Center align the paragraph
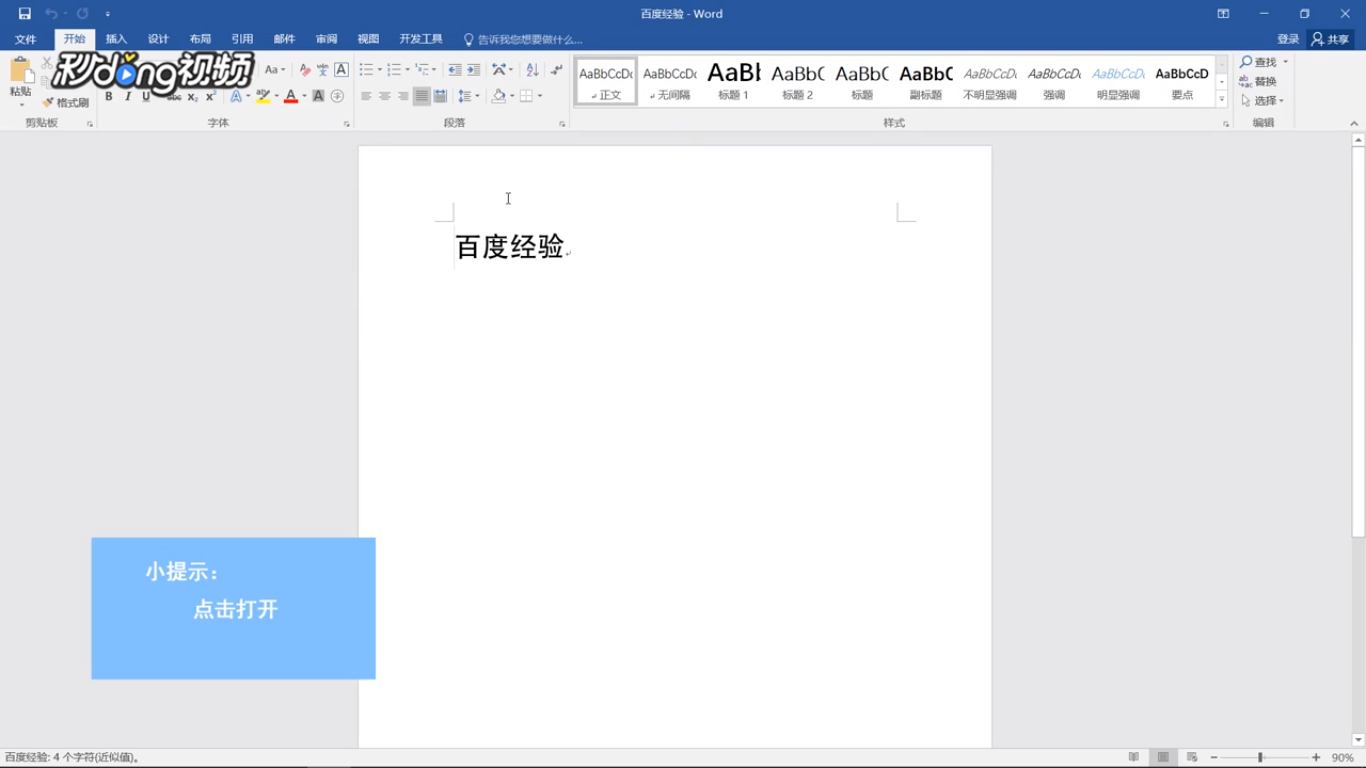 coord(385,97)
